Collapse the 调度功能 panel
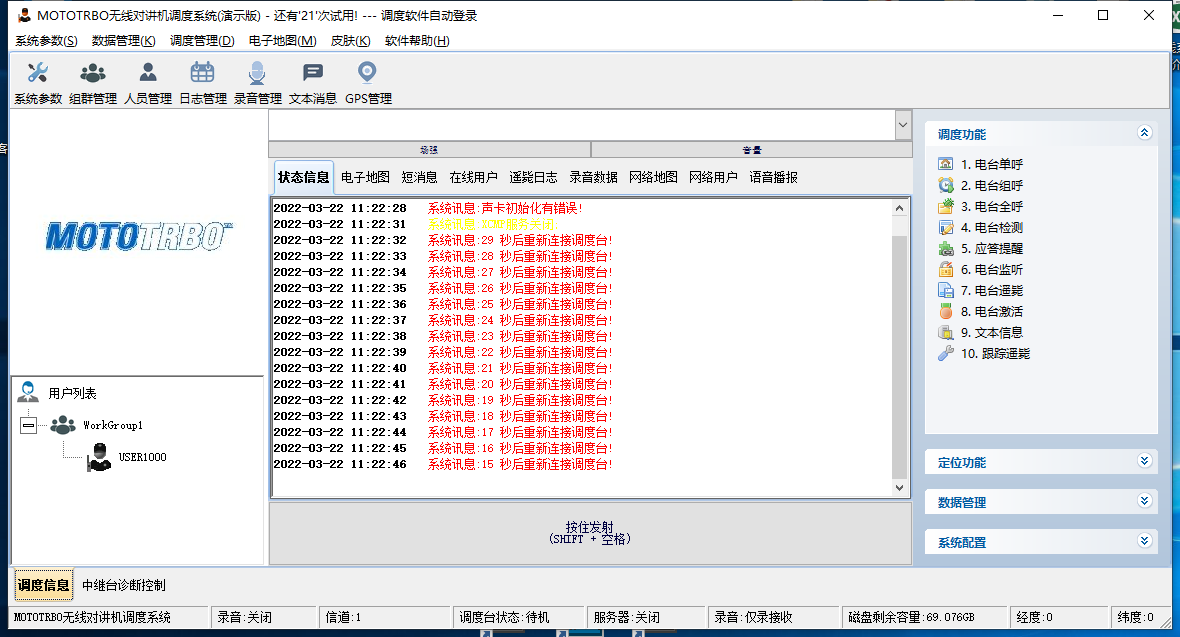Screen dimensions: 1180x637 point(1145,133)
